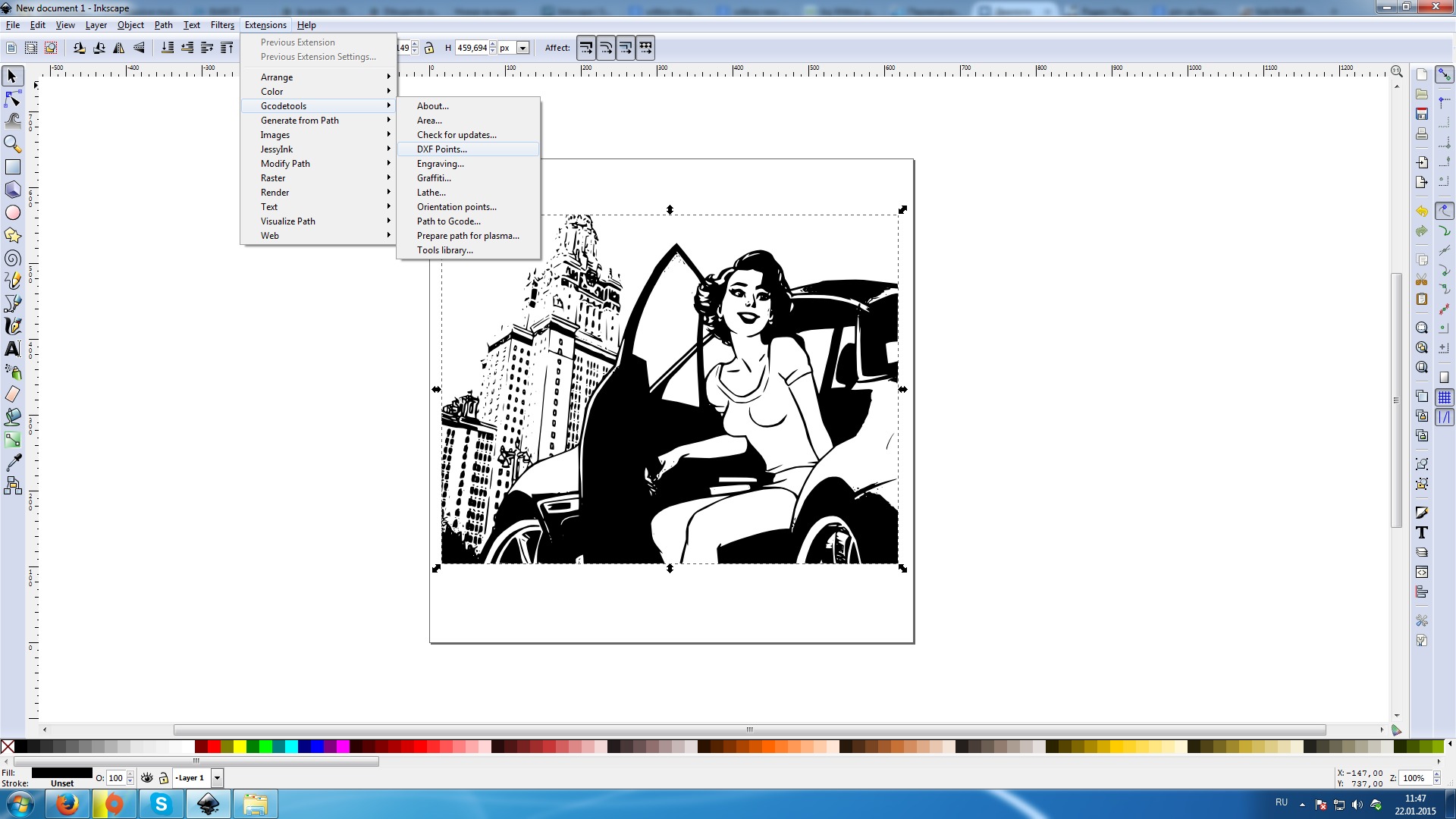Click the height H input field
Viewport: 1456px width, 819px height.
[472, 48]
